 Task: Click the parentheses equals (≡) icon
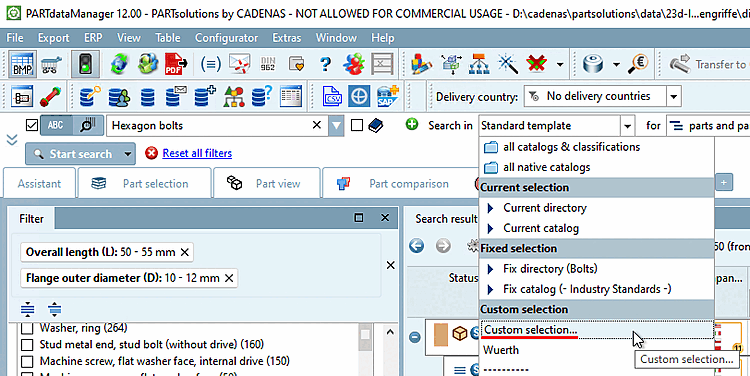210,64
